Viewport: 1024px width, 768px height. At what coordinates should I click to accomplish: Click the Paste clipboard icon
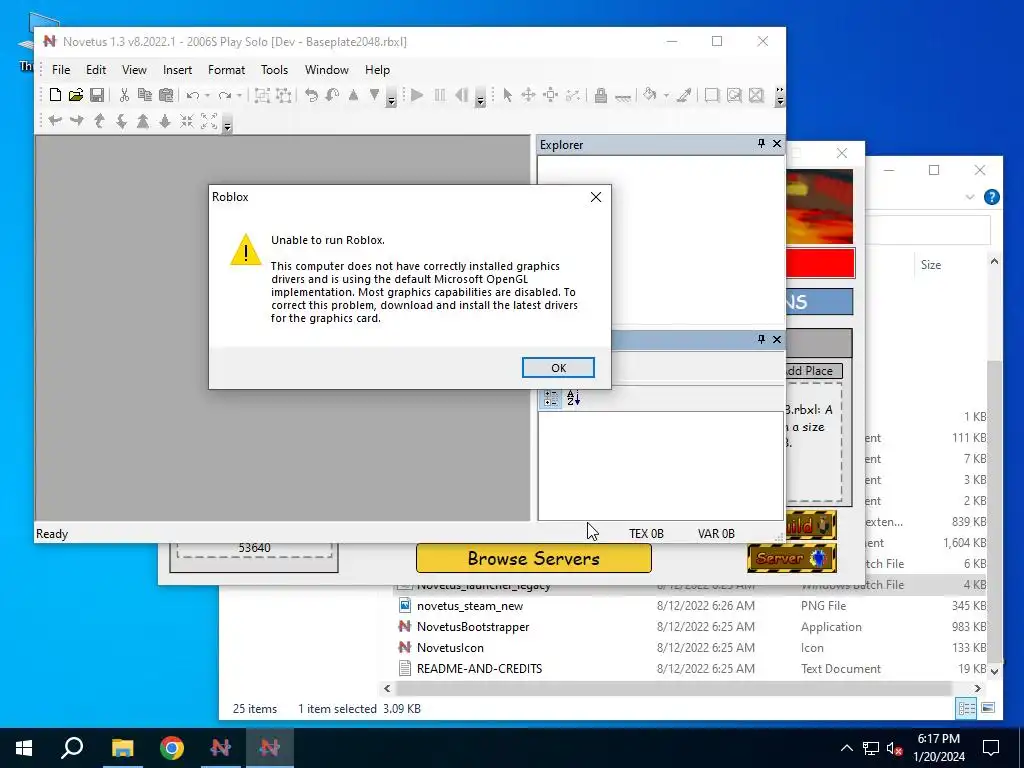(166, 95)
